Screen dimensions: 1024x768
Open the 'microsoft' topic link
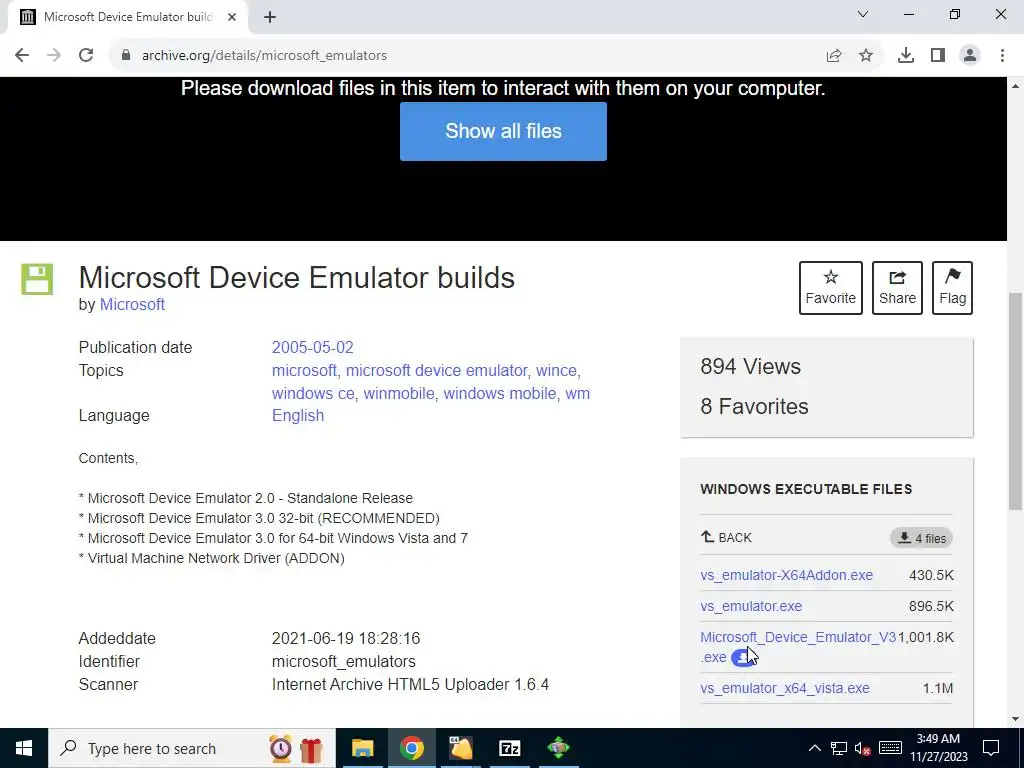304,370
